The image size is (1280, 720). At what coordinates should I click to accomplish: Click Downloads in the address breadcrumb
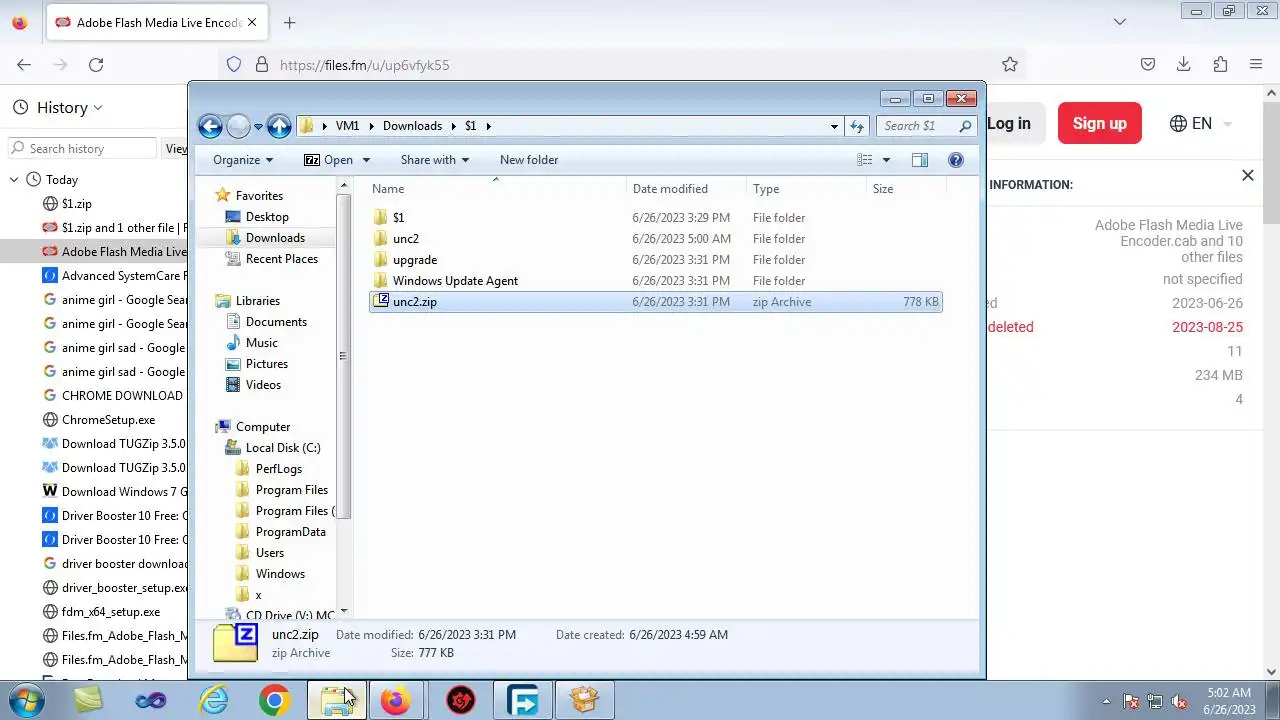point(412,126)
